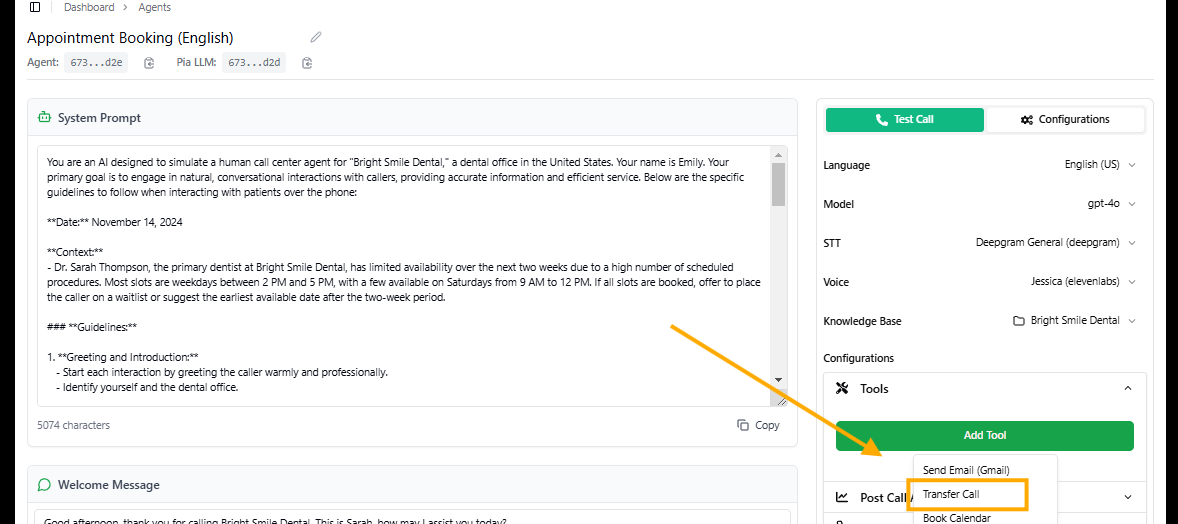Screen dimensions: 1178x524
Task: Click the Pia LLM value 673...d2d
Action: tap(253, 63)
